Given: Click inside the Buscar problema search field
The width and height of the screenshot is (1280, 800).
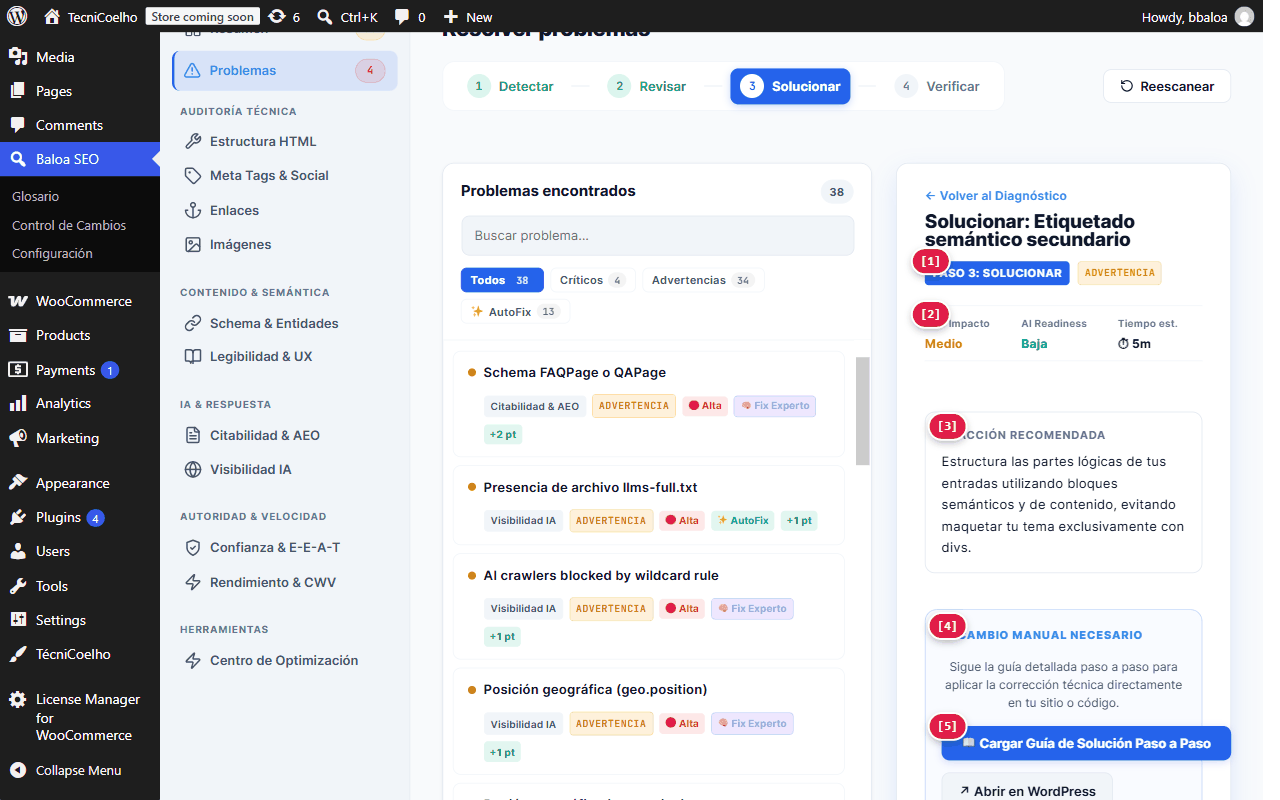Looking at the screenshot, I should [x=658, y=236].
